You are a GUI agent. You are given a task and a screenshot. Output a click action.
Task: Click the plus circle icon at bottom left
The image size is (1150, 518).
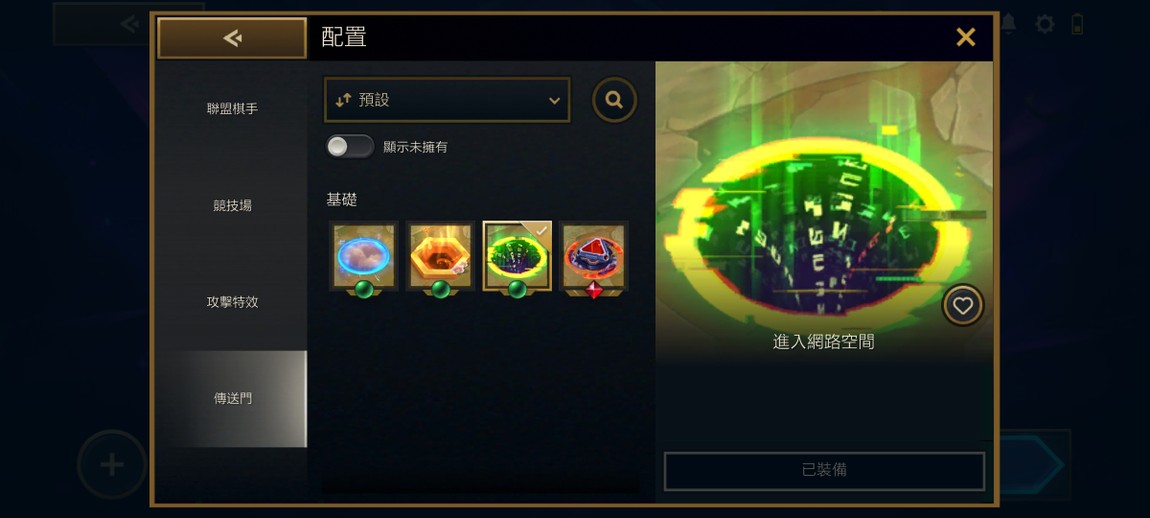111,465
